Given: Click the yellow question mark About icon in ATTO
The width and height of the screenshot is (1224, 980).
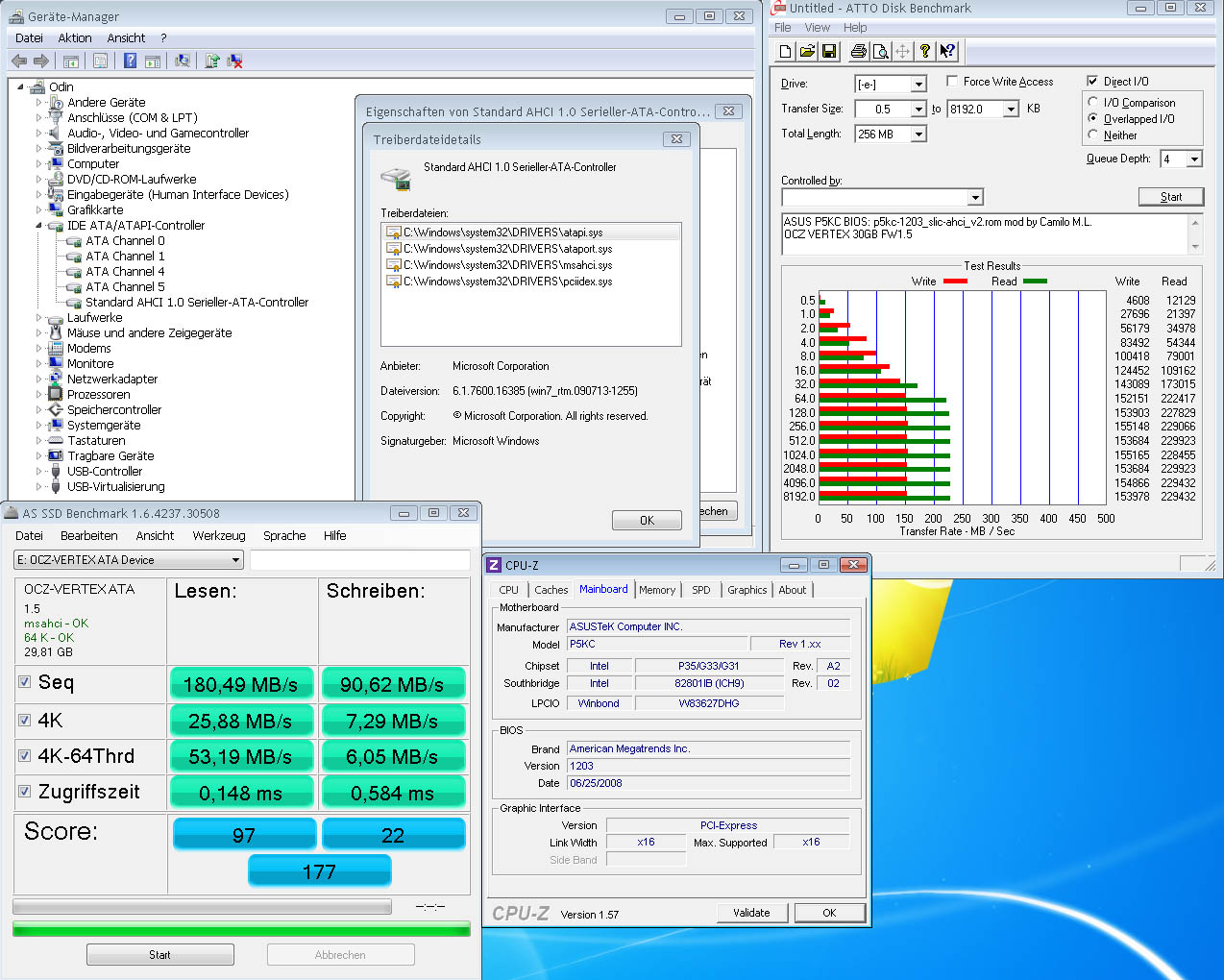Looking at the screenshot, I should [x=924, y=51].
